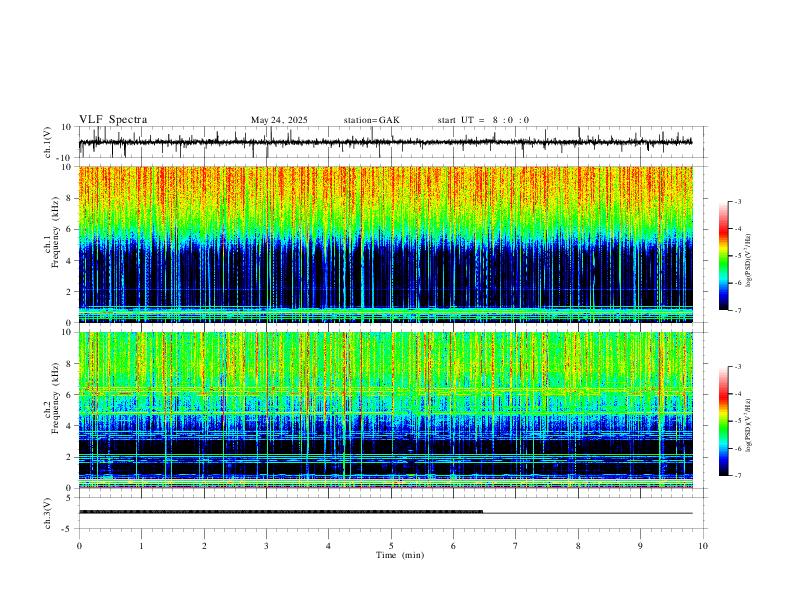Click the '-3' tick on upper color bar
This screenshot has width=792, height=612.
(738, 201)
